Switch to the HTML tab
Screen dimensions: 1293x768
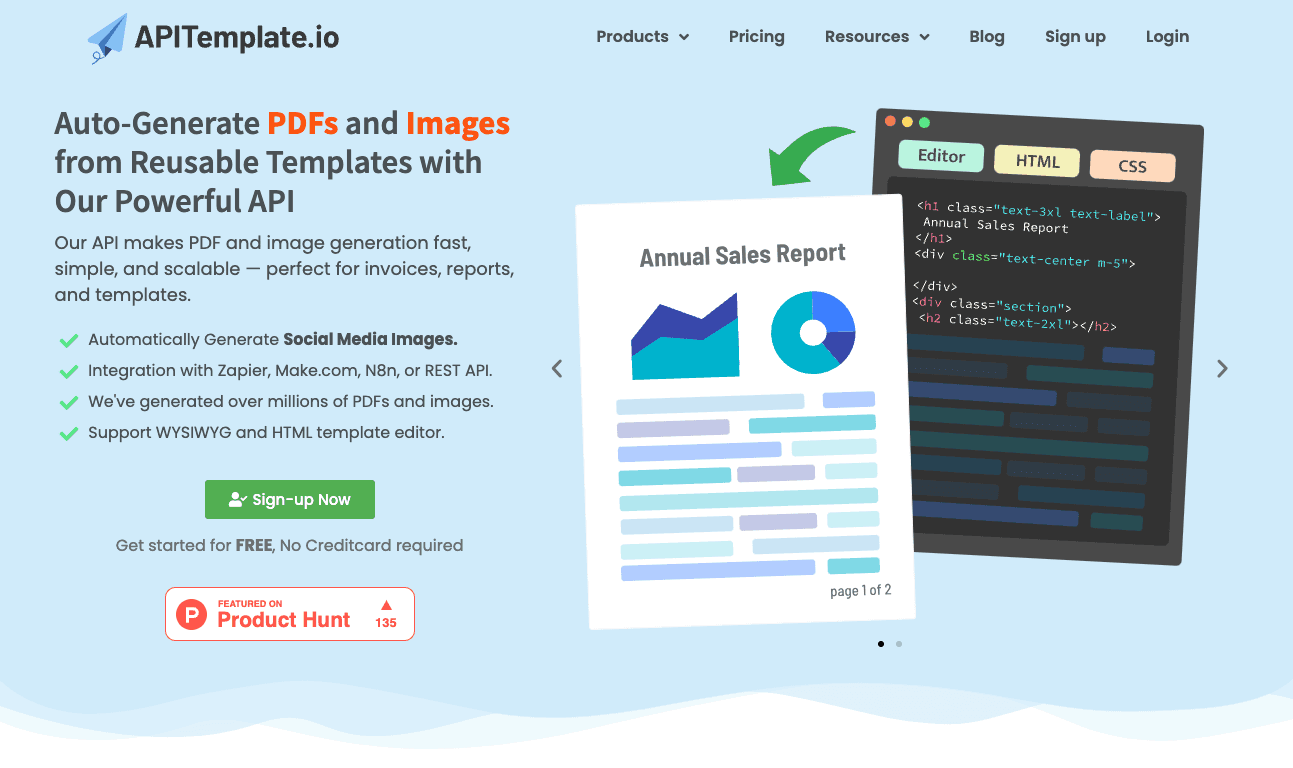pyautogui.click(x=1036, y=161)
